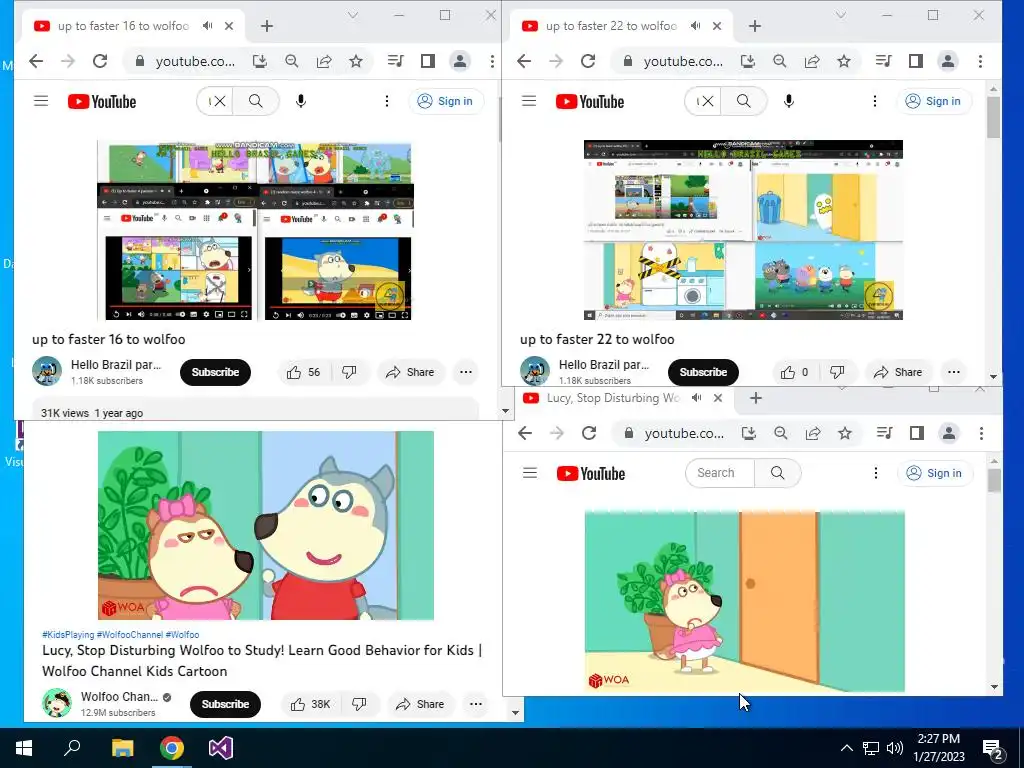1024x768 pixels.
Task: Open more actions under 'up to faster 22' video
Action: 954,372
